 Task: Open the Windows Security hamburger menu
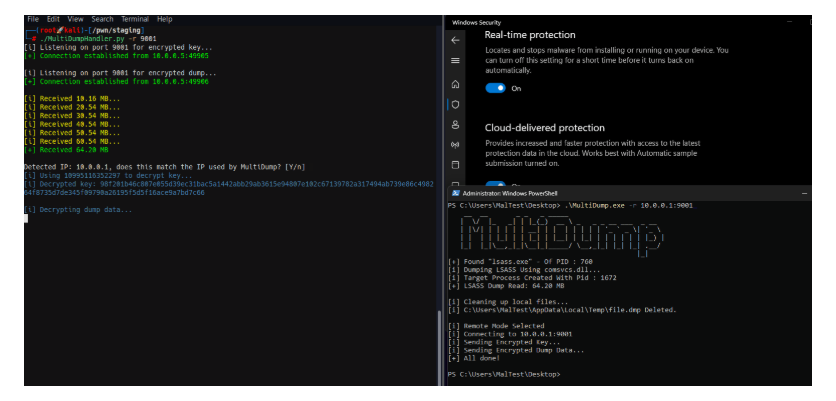pos(455,60)
